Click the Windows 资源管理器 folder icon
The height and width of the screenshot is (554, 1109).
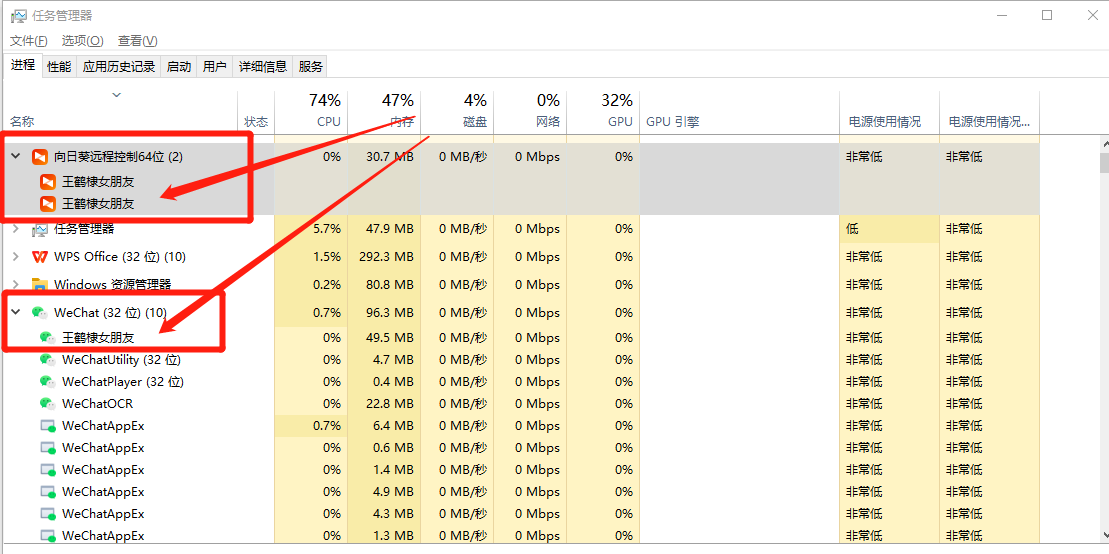[40, 284]
